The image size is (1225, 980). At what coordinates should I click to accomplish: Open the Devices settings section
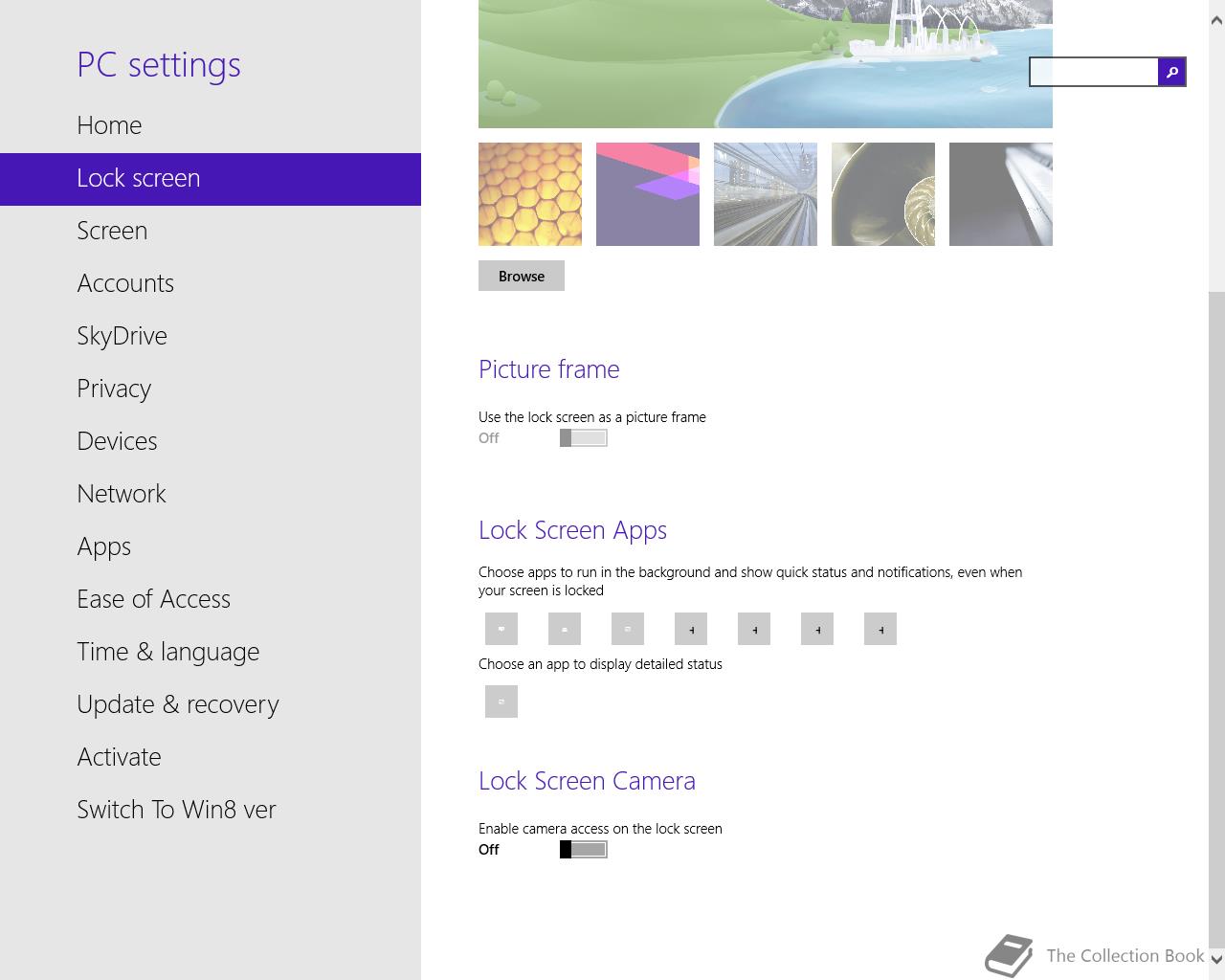click(x=211, y=441)
